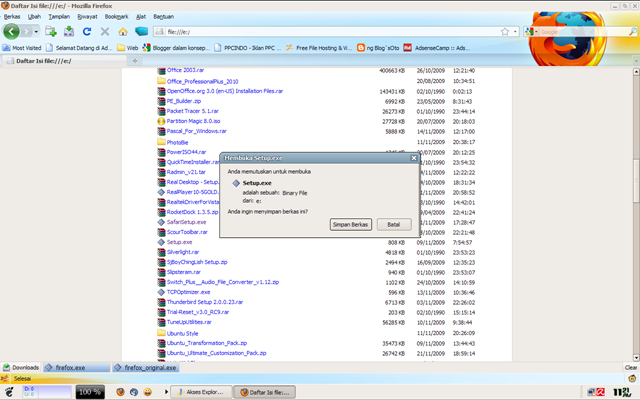The height and width of the screenshot is (400, 640).
Task: Open PE_Builder.zip file link
Action: point(184,101)
